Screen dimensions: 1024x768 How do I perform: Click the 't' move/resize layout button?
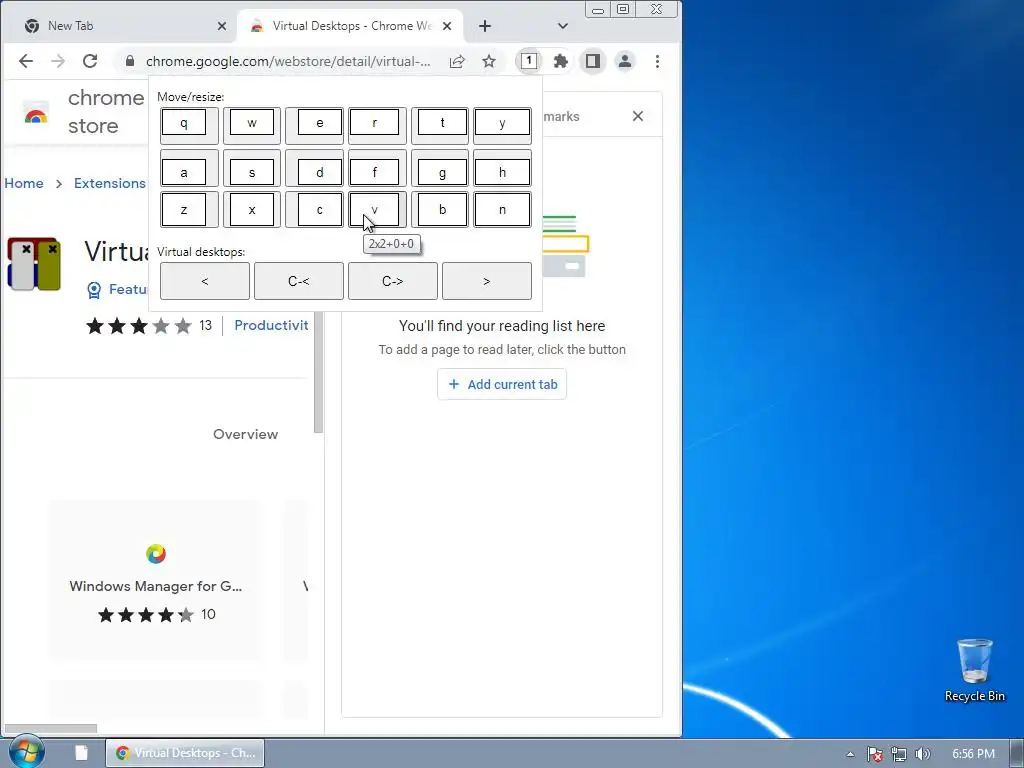[x=440, y=125]
